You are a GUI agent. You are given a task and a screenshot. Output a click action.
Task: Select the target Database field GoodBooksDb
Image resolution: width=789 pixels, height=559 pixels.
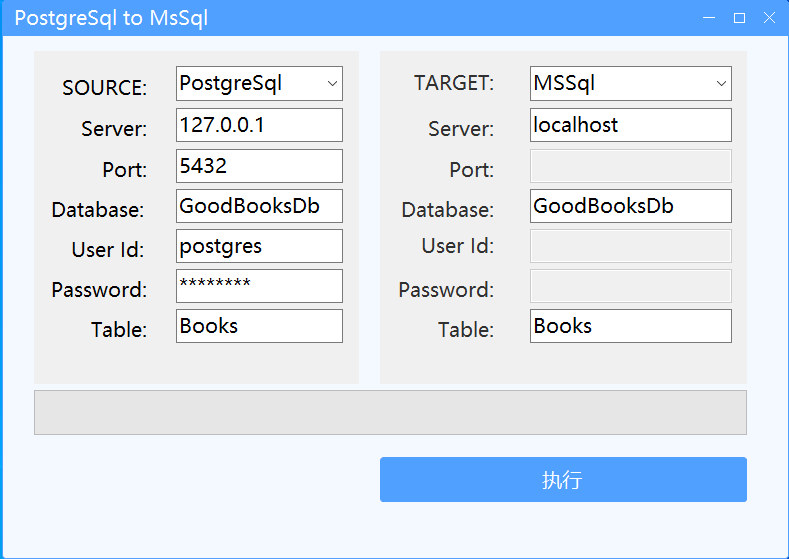(x=630, y=206)
